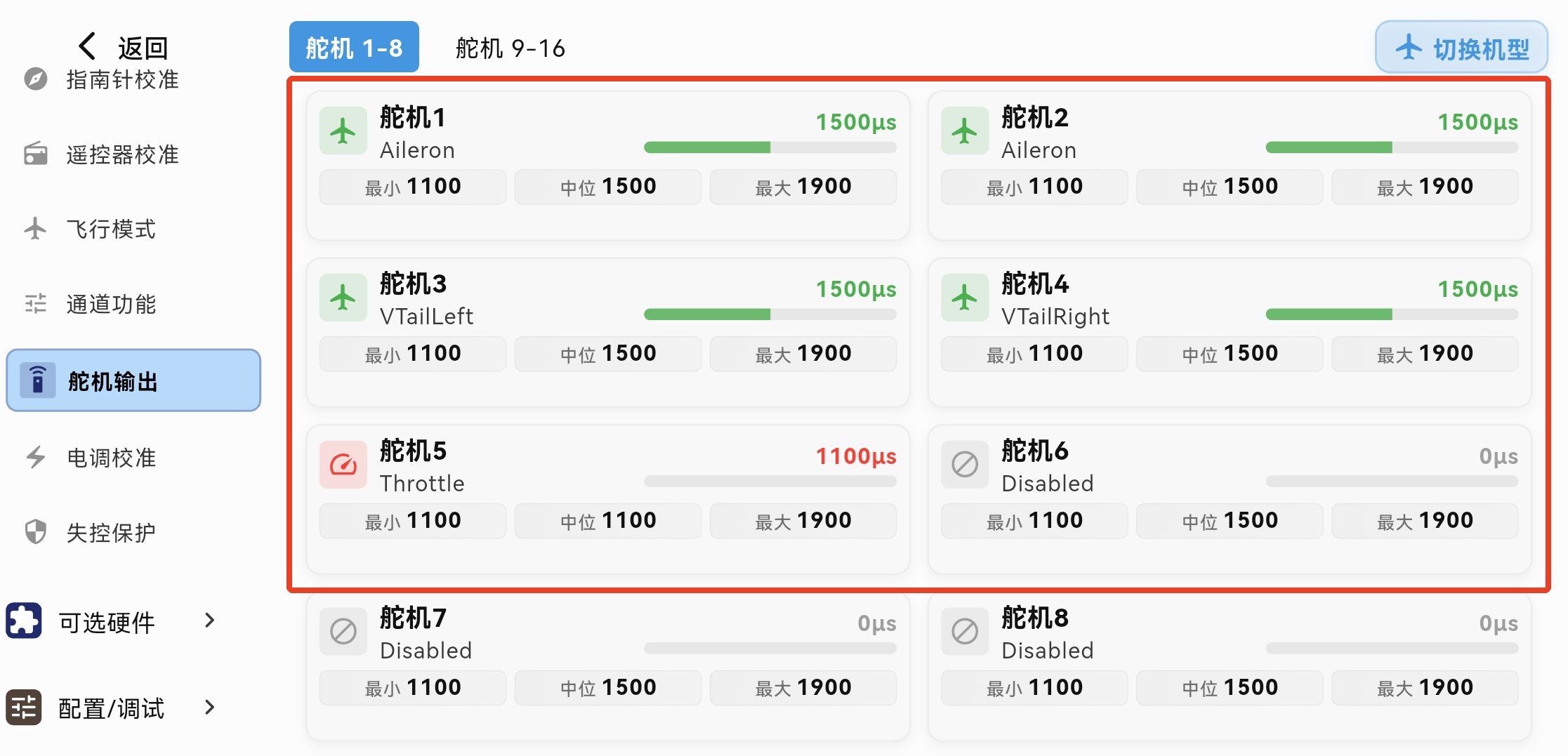Click the 舵机5 中位 1100 field
1568x756 pixels.
click(608, 521)
